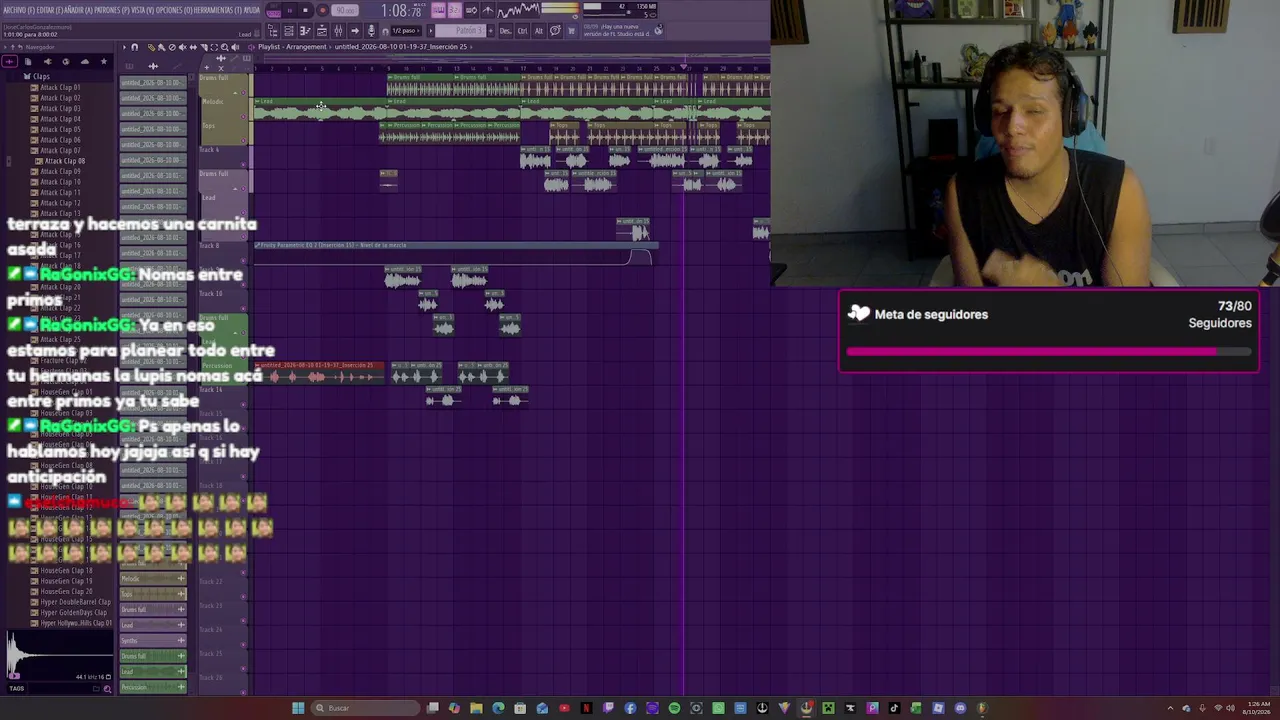Screen dimensions: 1280x720
Task: Click the browser cloud tab icon
Action: coord(84,62)
